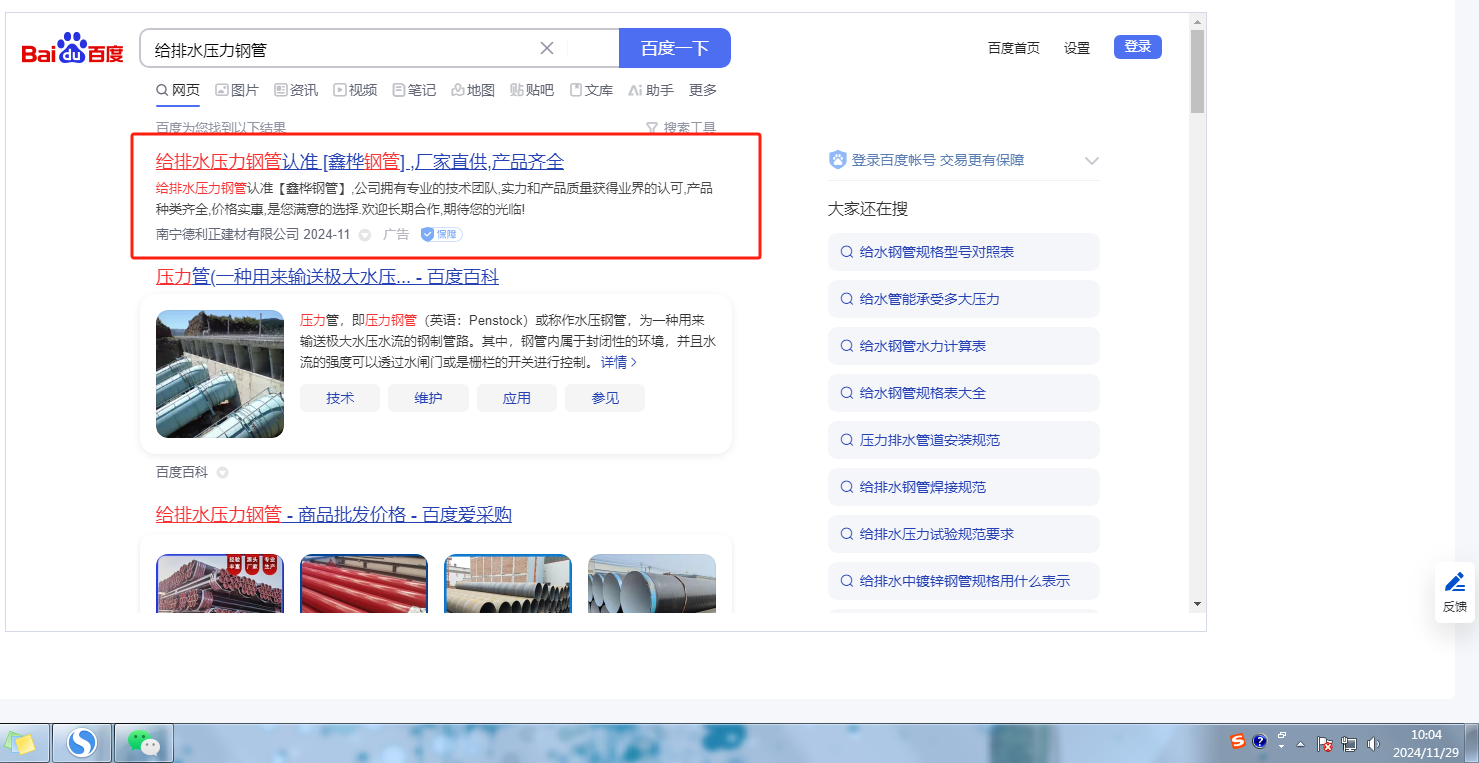1479x763 pixels.
Task: Click the taskbar clock showing 10:04
Action: coord(1425,743)
